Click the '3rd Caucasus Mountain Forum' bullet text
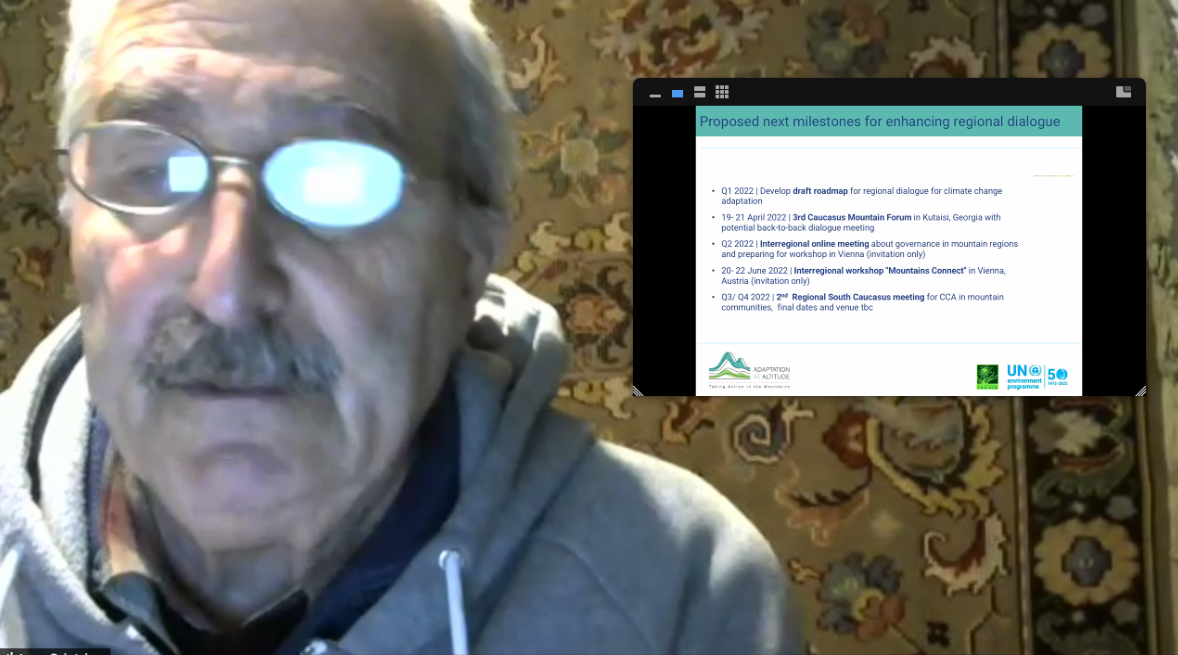Image resolution: width=1178 pixels, height=655 pixels. pos(861,222)
